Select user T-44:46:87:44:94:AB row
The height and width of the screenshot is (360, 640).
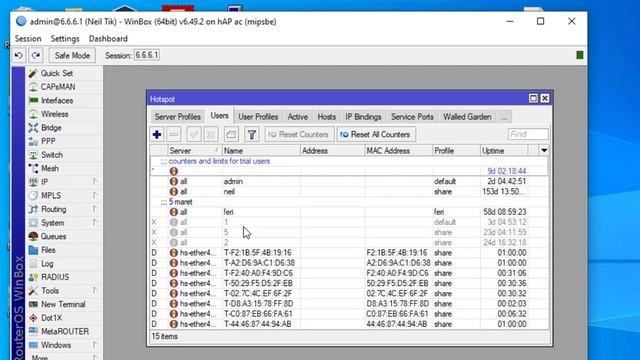point(349,324)
